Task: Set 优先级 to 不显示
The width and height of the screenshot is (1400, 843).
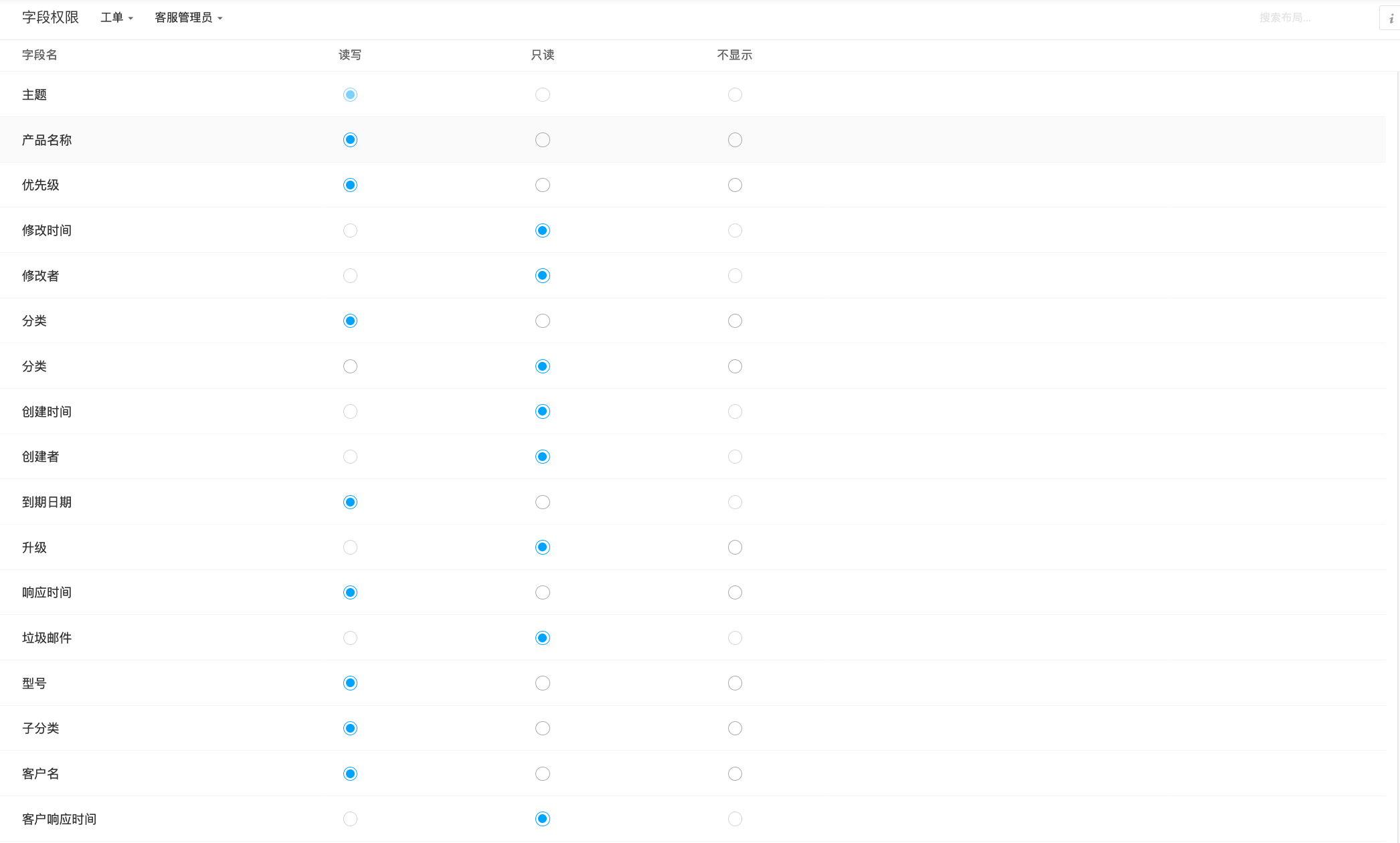Action: point(735,185)
